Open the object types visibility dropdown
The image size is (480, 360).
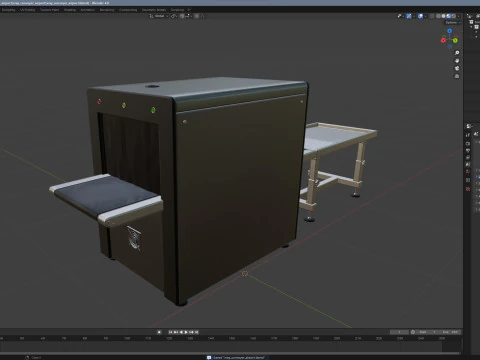point(401,16)
